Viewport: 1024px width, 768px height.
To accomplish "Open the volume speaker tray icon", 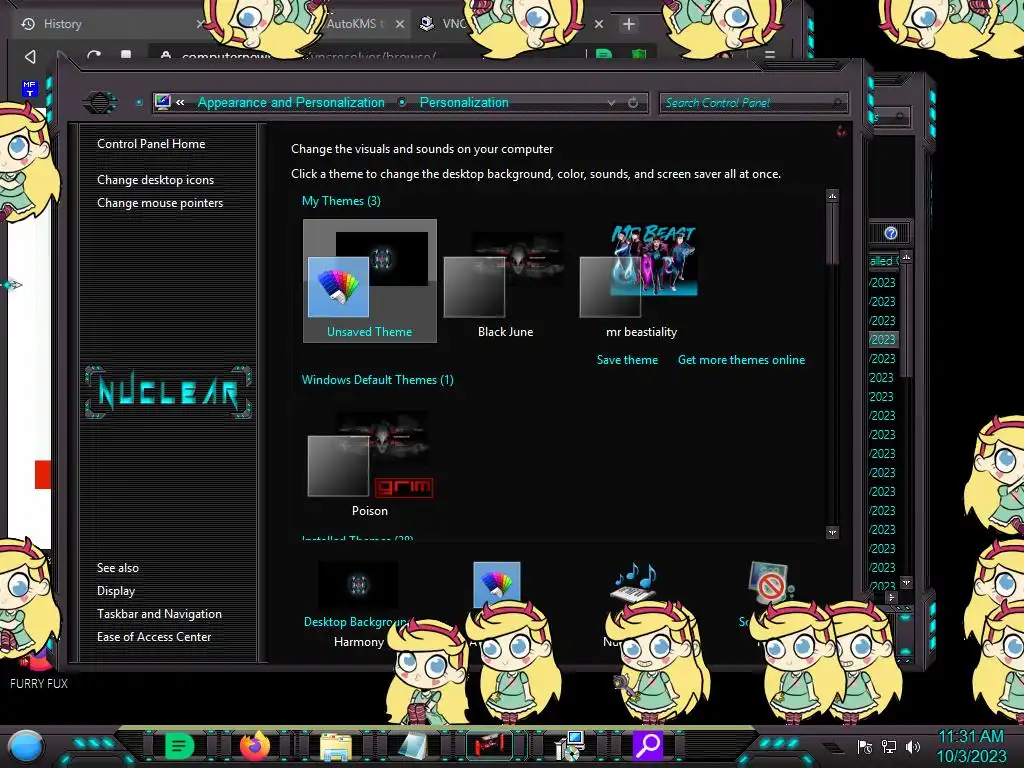I will 913,746.
